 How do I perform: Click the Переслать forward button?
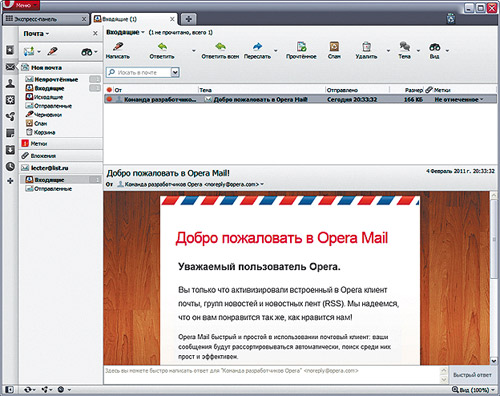pos(257,51)
